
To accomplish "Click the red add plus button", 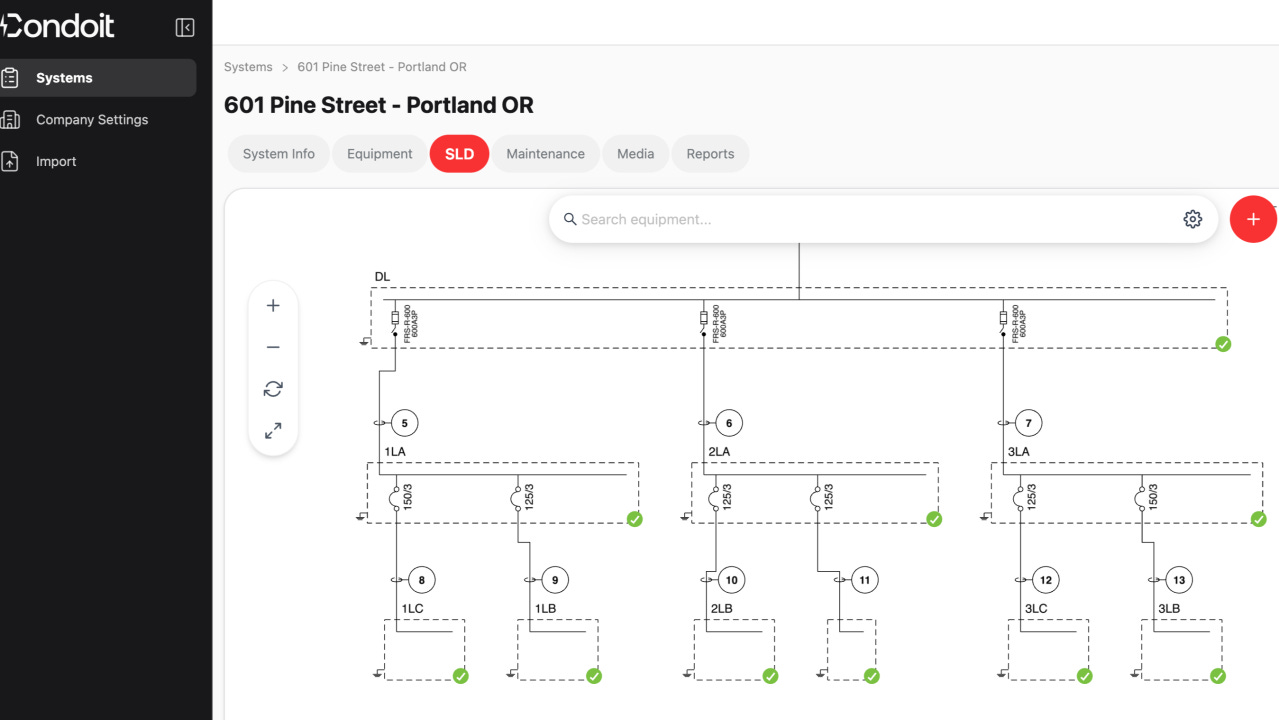I will 1253,219.
